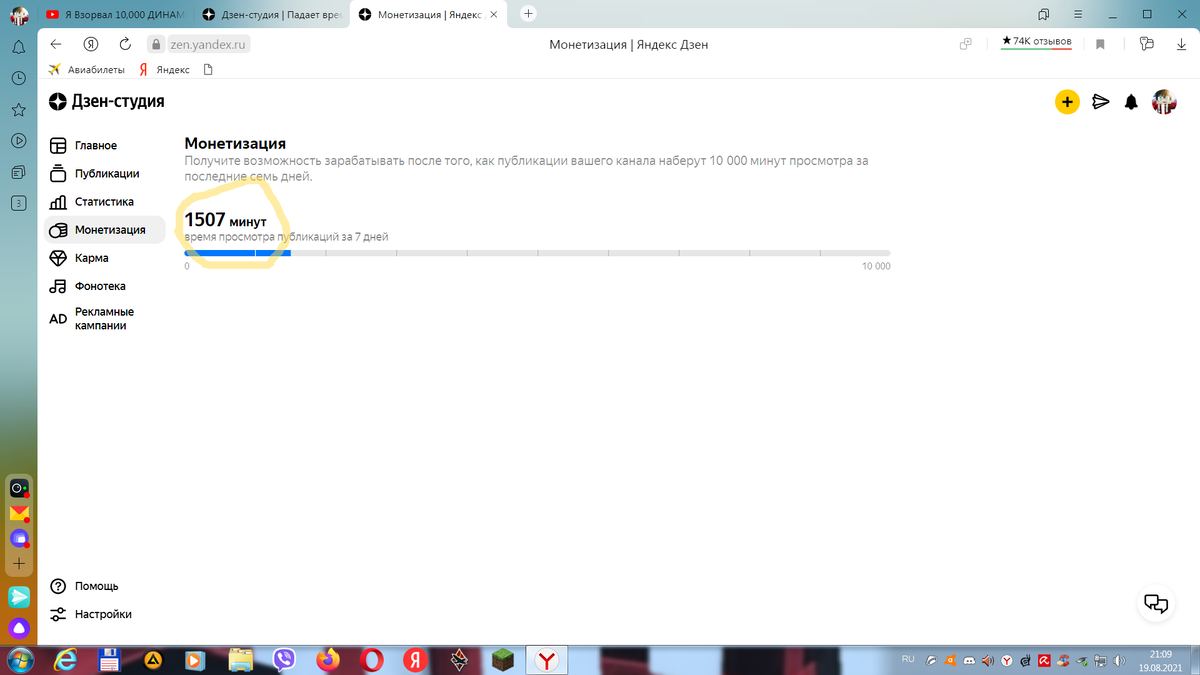
Task: Open Internet Explorer from taskbar
Action: (67, 660)
